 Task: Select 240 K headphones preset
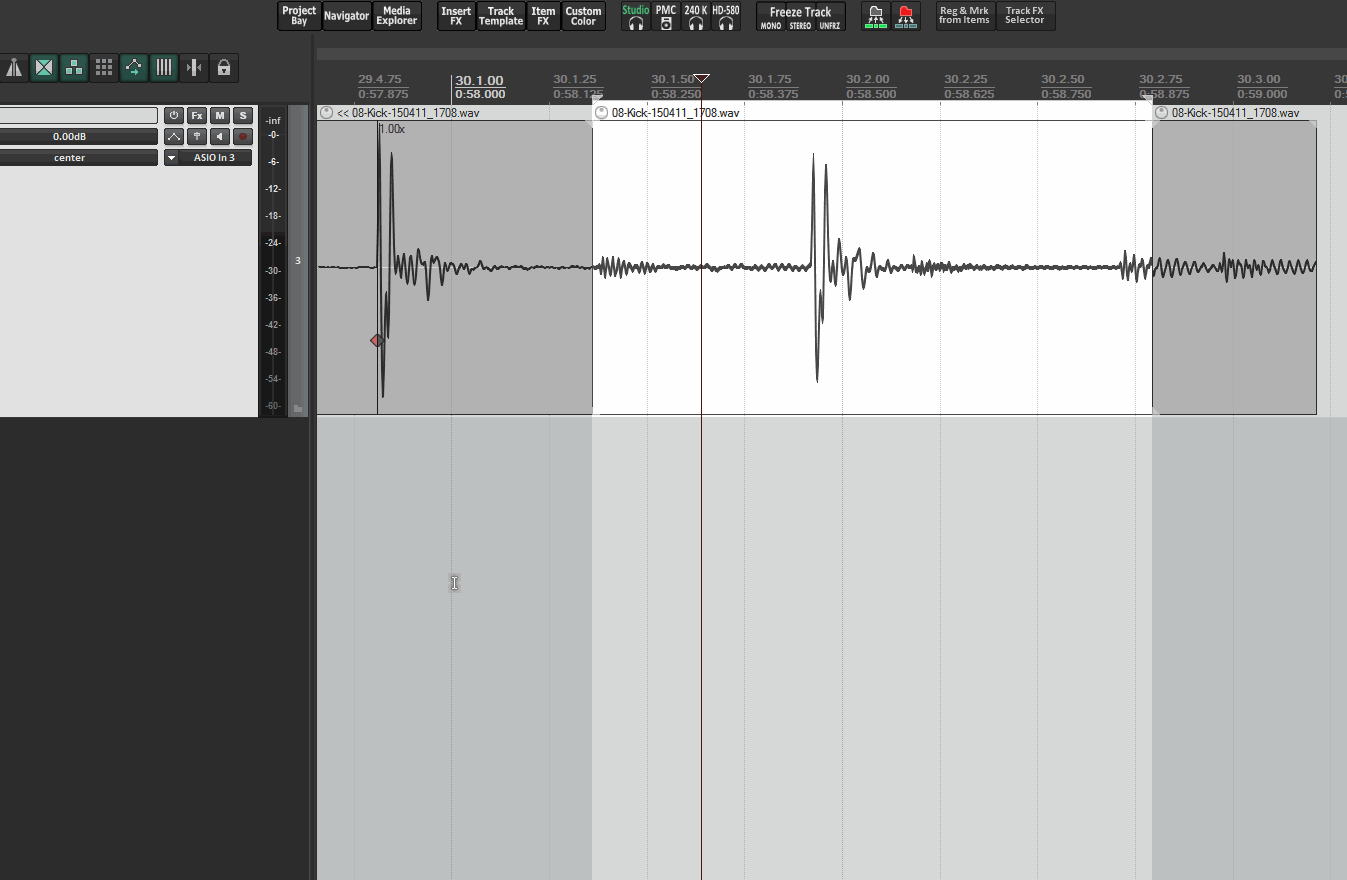pyautogui.click(x=696, y=16)
